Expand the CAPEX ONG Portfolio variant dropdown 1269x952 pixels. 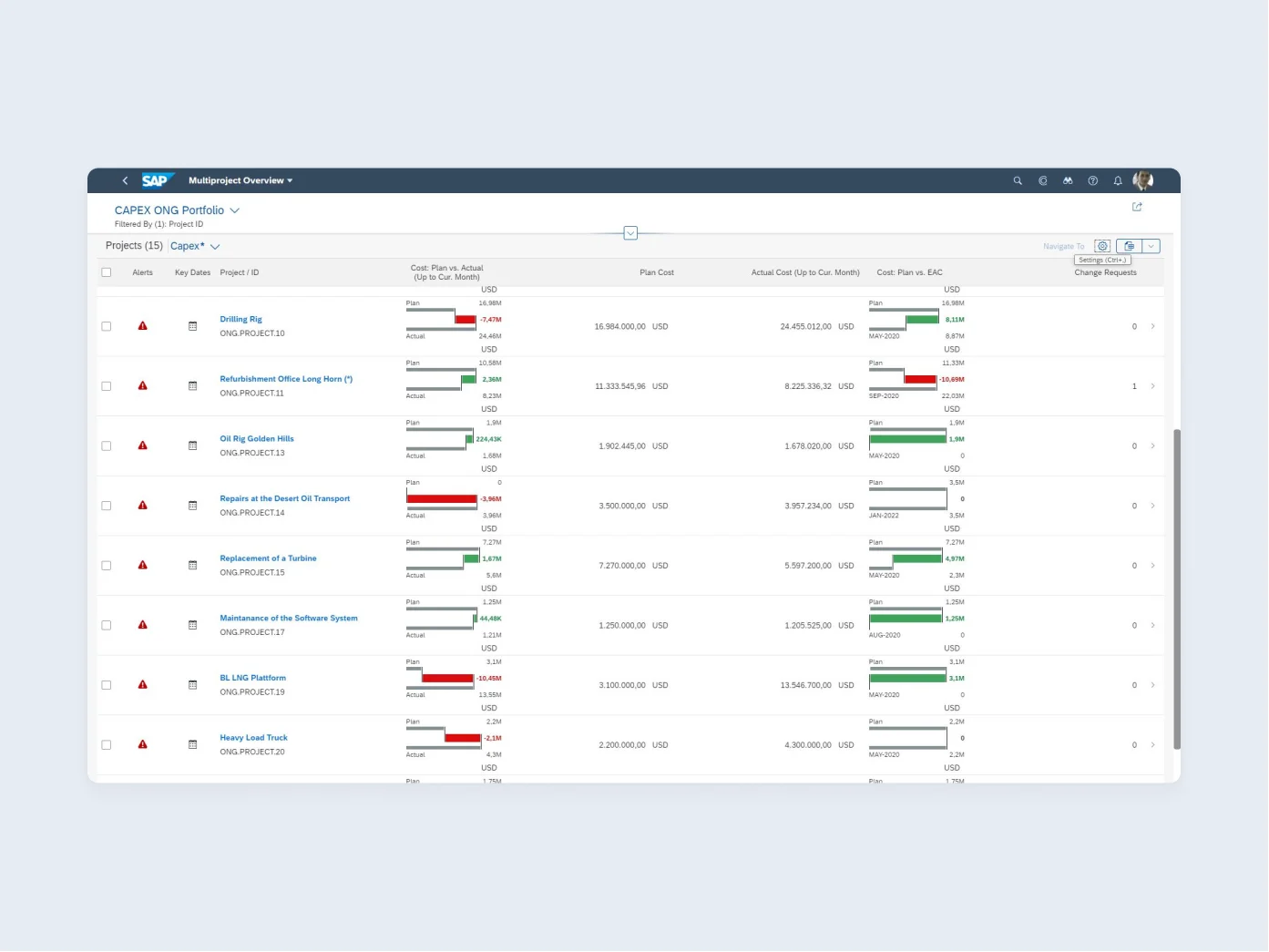234,210
